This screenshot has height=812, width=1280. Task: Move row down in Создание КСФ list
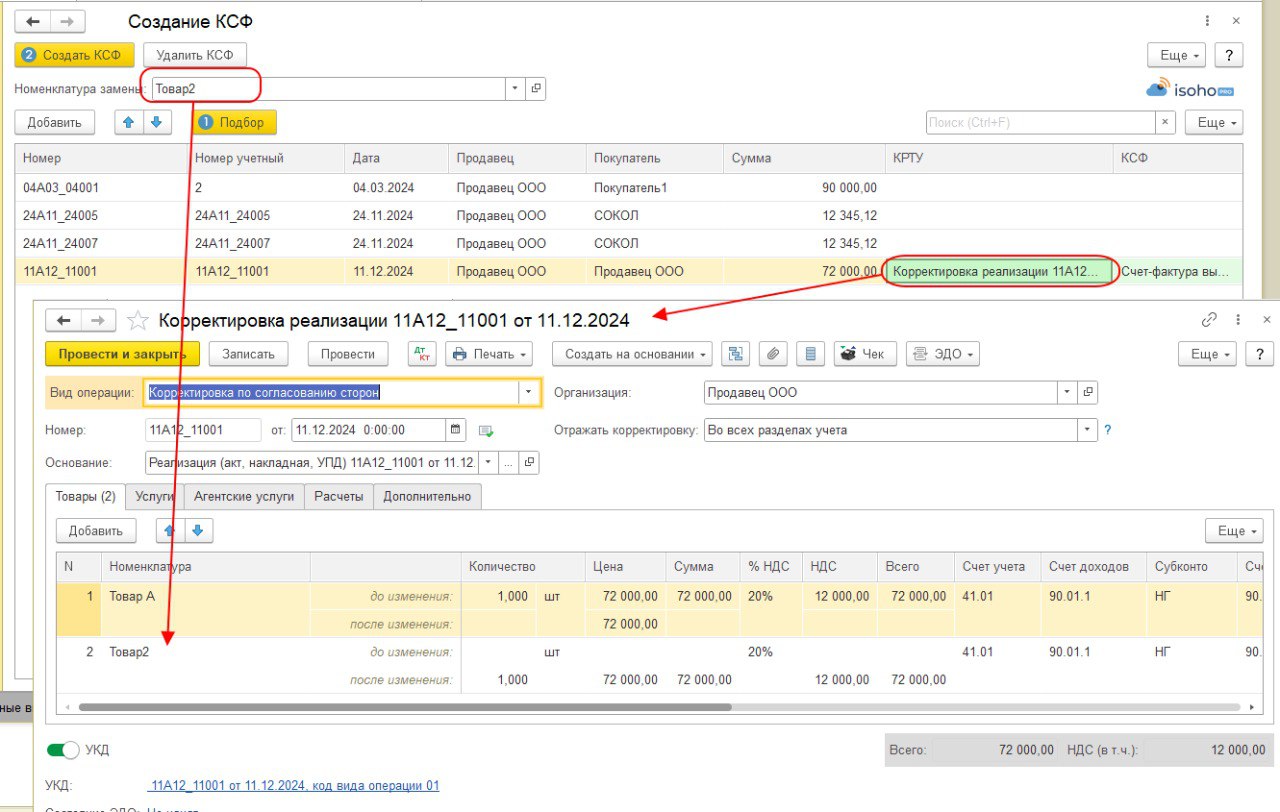155,122
